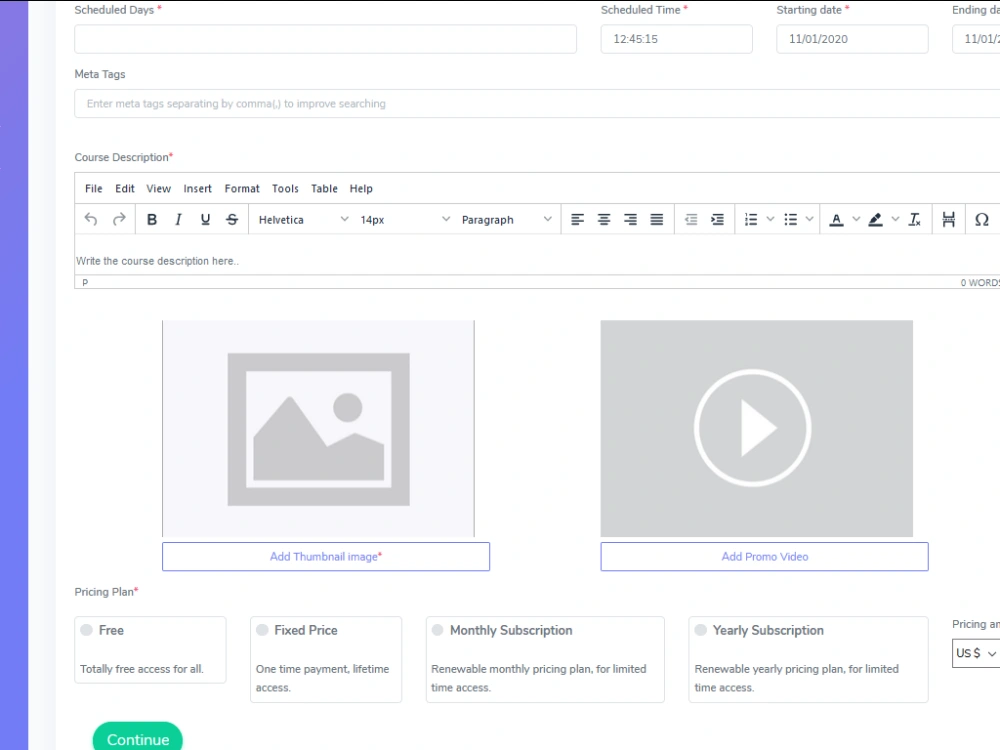This screenshot has width=1000, height=750.
Task: Click the thumbnail image placeholder
Action: click(318, 429)
